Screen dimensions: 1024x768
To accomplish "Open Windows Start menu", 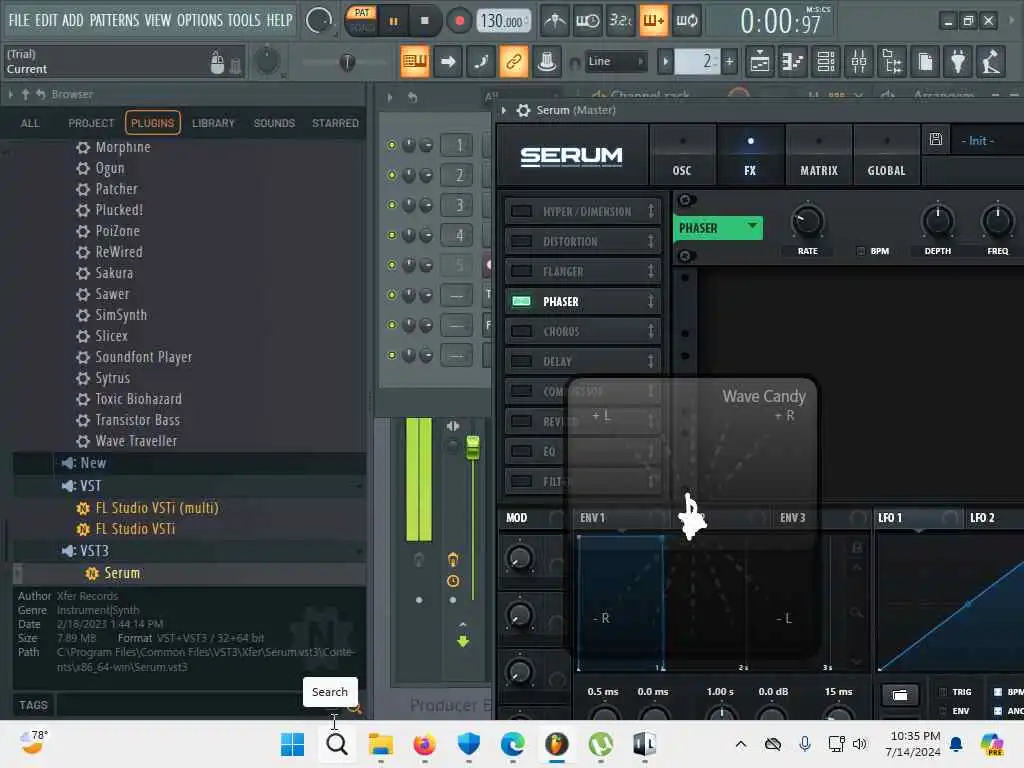I will click(x=292, y=744).
